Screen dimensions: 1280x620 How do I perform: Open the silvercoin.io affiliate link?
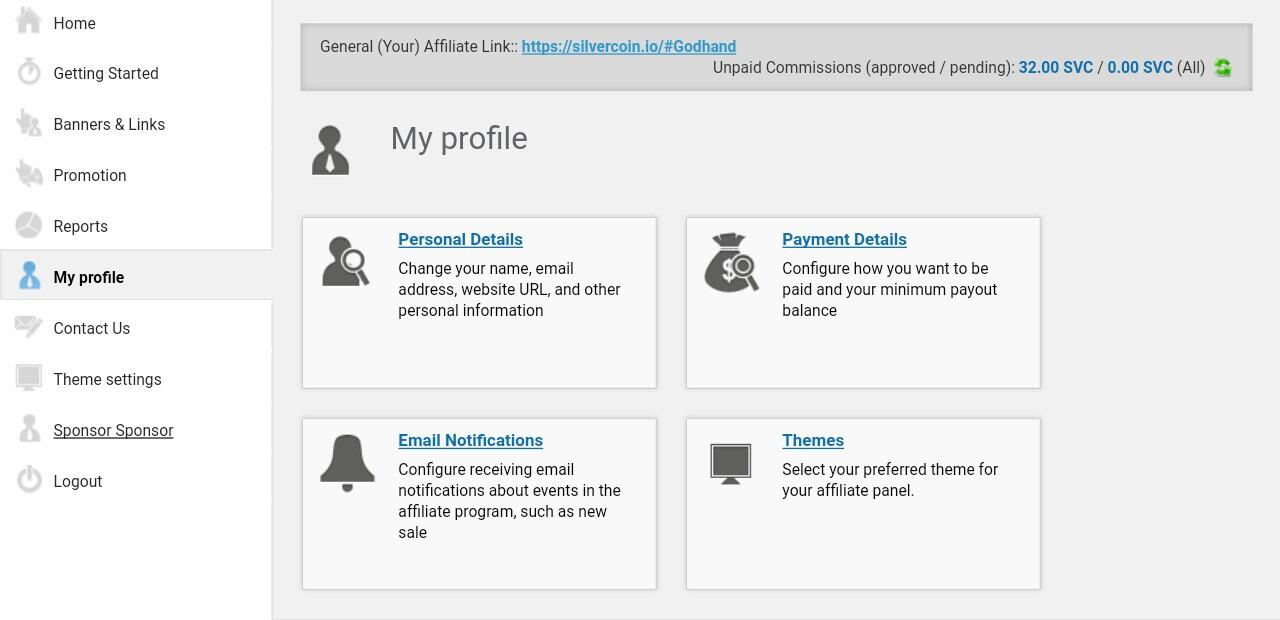pyautogui.click(x=628, y=46)
